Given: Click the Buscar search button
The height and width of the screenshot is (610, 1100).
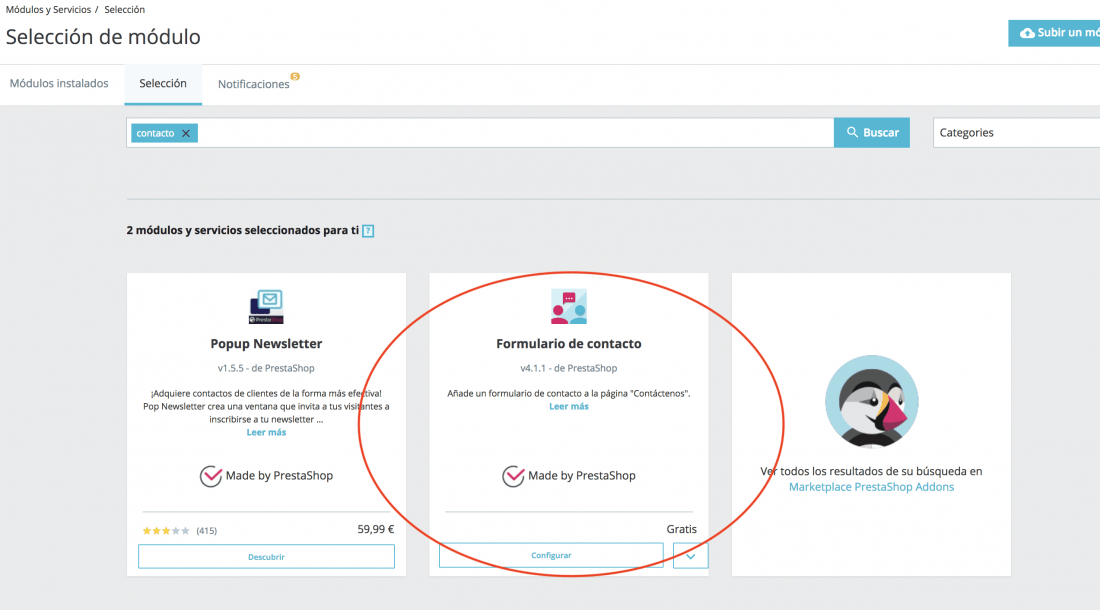Looking at the screenshot, I should pyautogui.click(x=871, y=133).
